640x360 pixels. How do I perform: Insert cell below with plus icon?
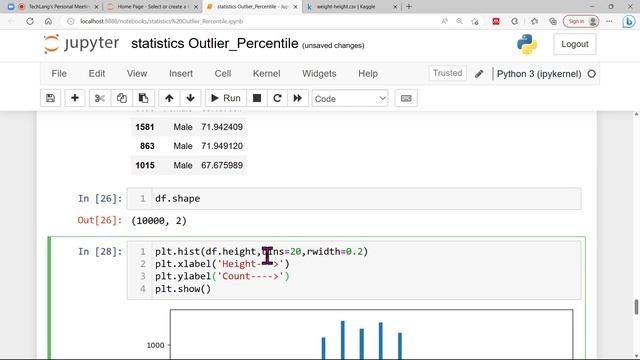[75, 98]
